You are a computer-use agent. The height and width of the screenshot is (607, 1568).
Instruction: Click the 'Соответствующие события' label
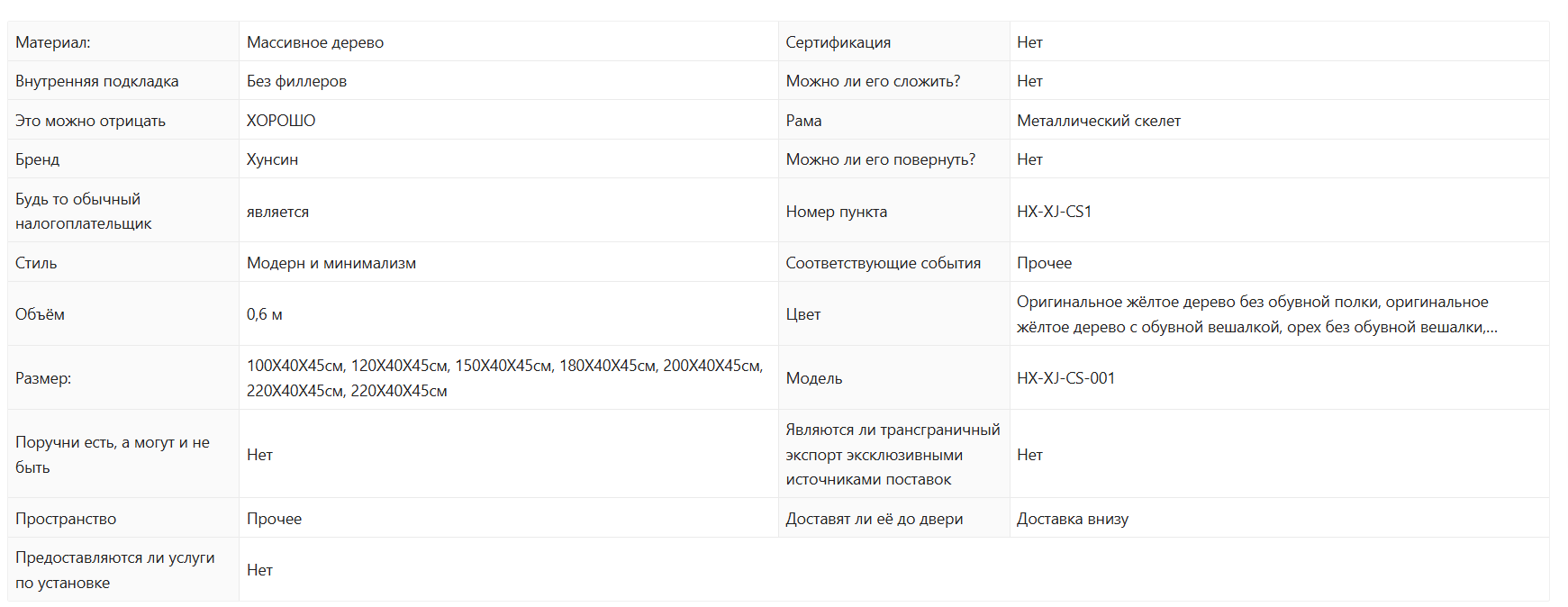pyautogui.click(x=883, y=263)
